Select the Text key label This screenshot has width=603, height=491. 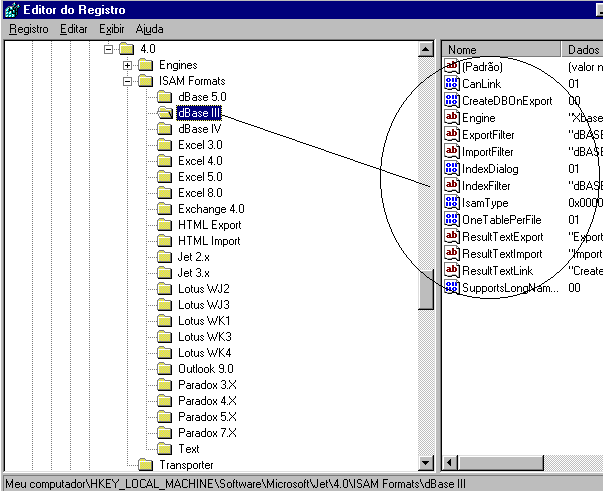(189, 449)
